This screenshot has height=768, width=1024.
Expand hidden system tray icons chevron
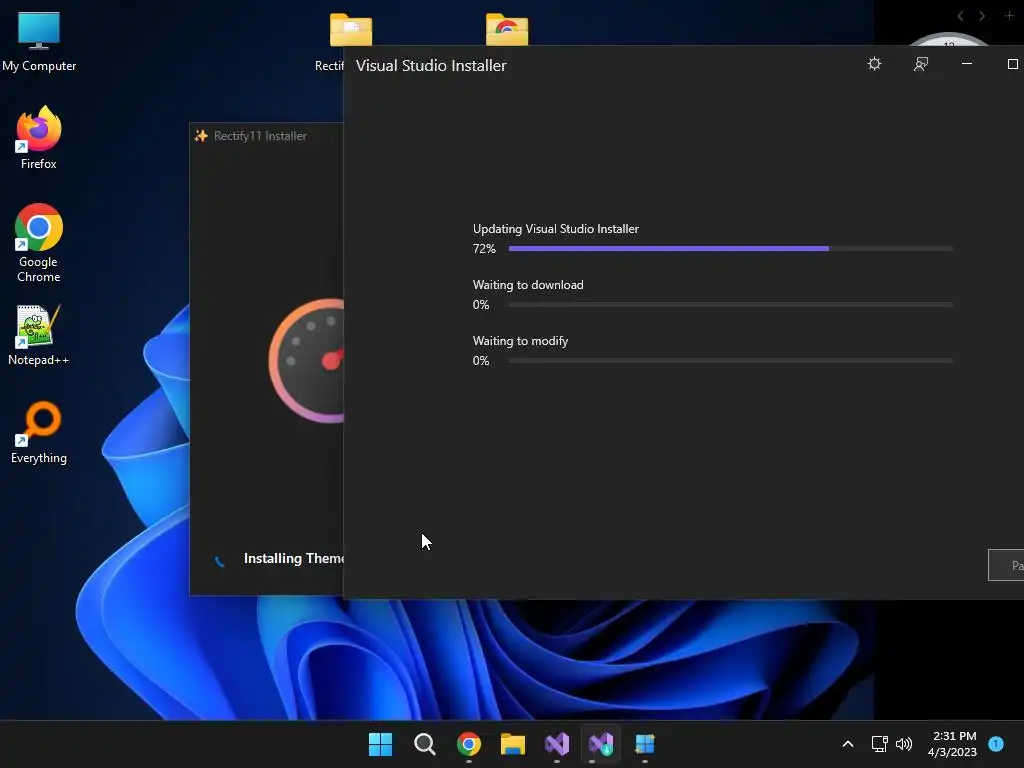coord(848,744)
